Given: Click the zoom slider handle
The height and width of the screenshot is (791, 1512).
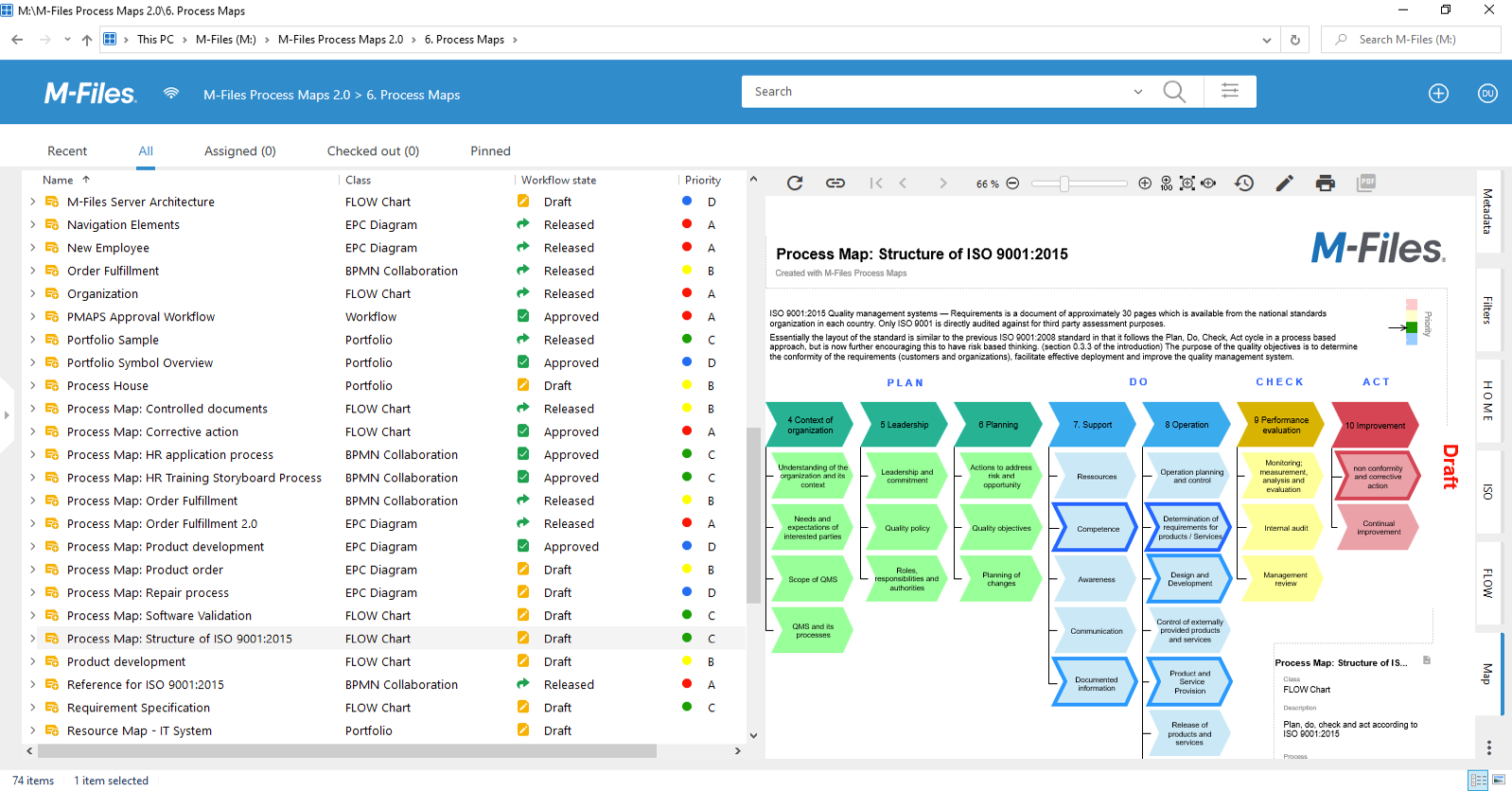Looking at the screenshot, I should click(x=1064, y=184).
